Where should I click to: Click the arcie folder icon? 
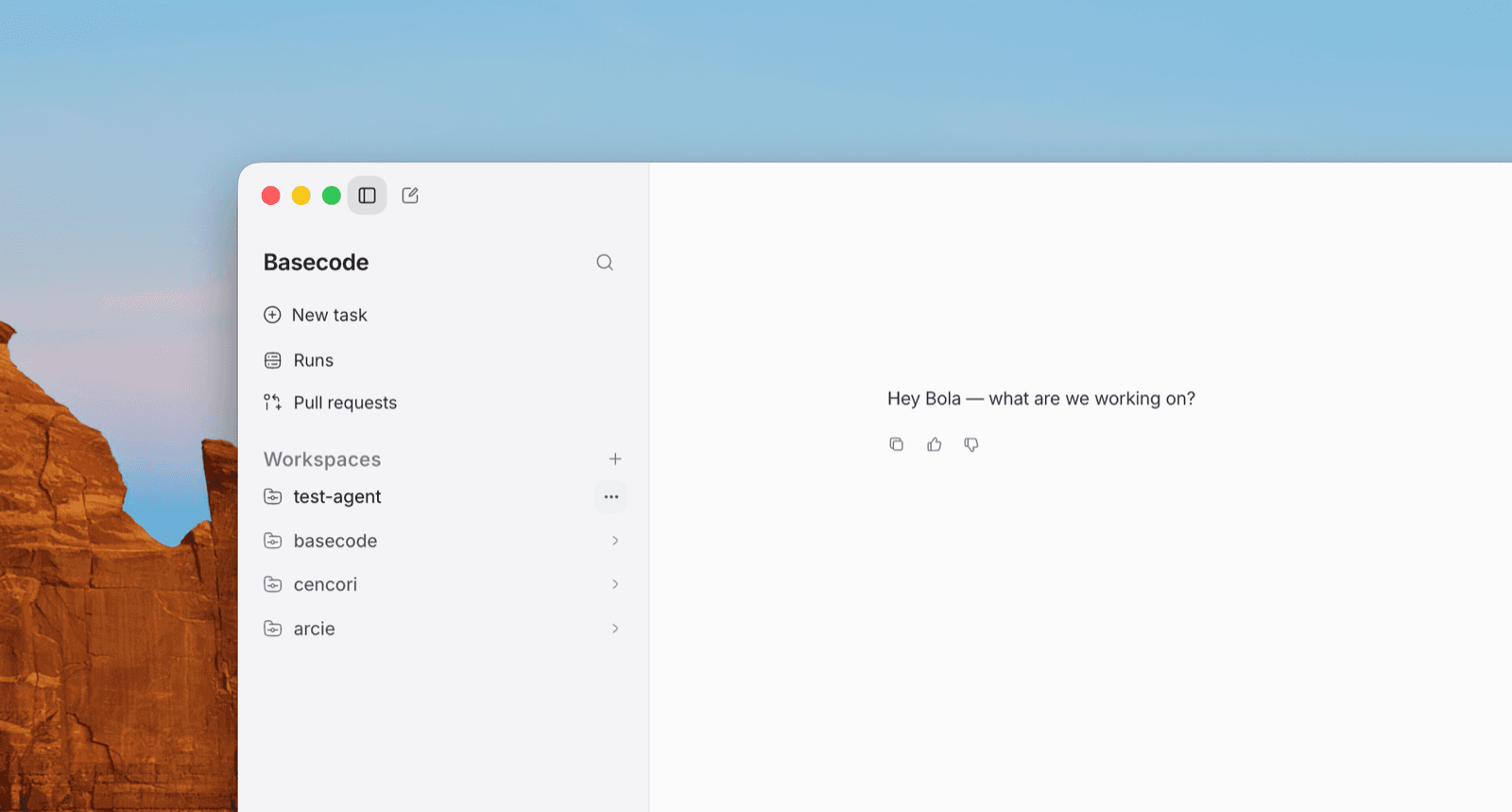272,629
